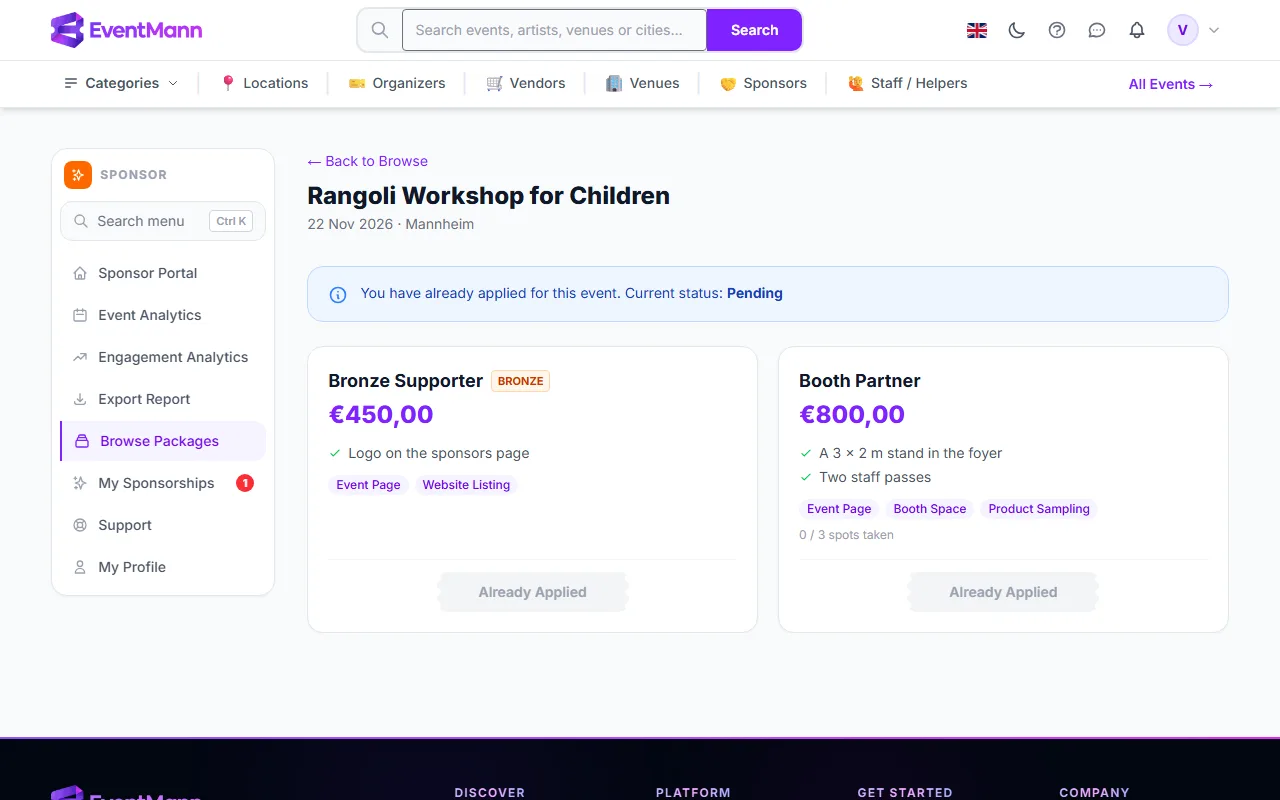The height and width of the screenshot is (800, 1280).
Task: Click the Support lifebuoy icon
Action: pyautogui.click(x=80, y=525)
